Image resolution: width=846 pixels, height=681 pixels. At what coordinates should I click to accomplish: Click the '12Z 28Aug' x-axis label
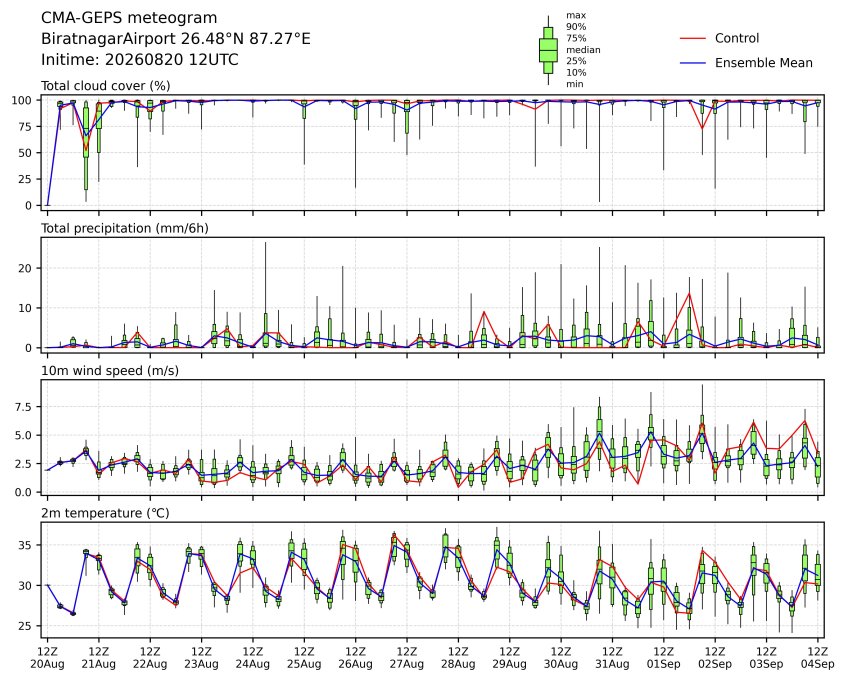(458, 658)
